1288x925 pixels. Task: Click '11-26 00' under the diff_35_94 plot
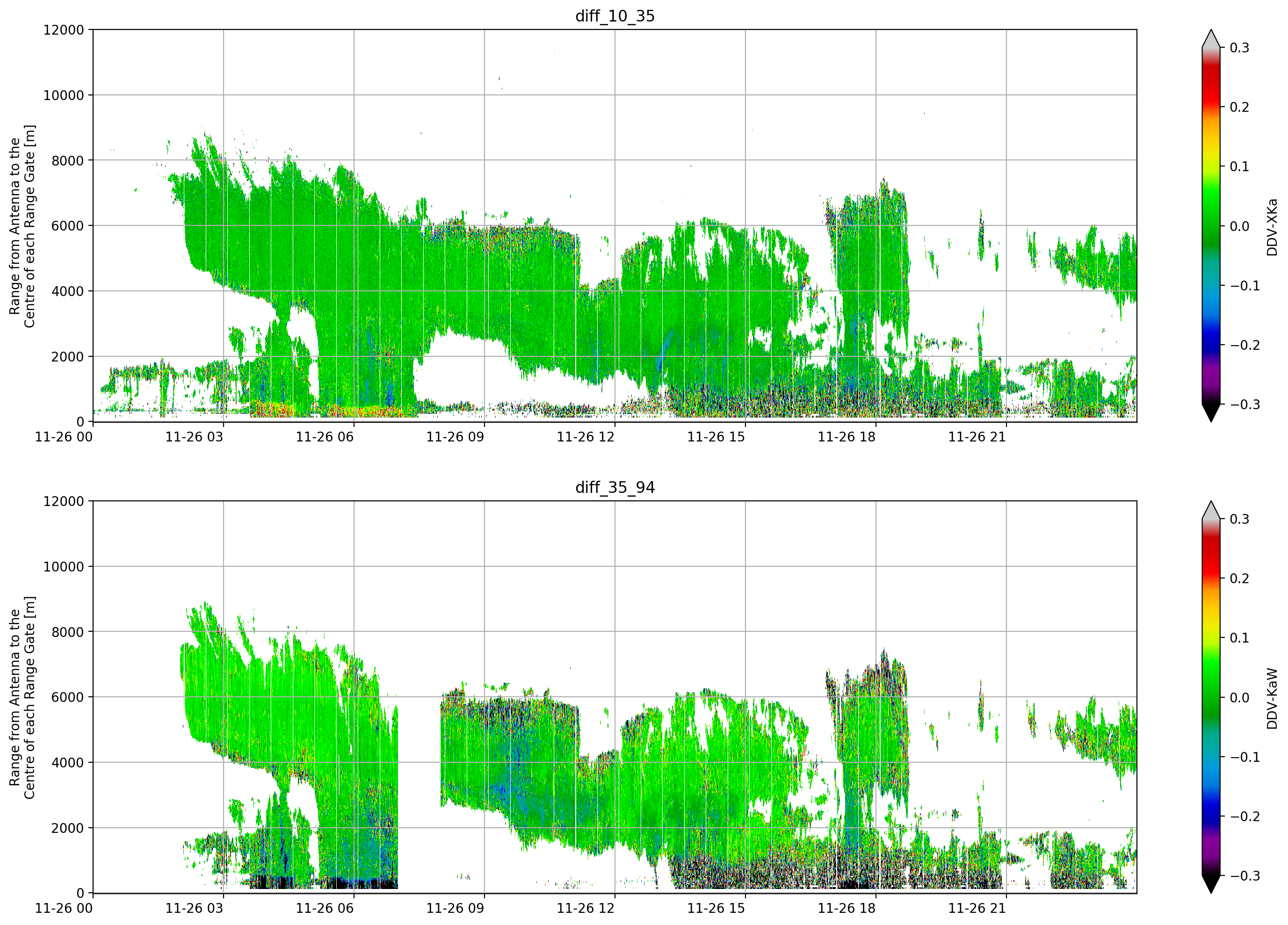(64, 908)
